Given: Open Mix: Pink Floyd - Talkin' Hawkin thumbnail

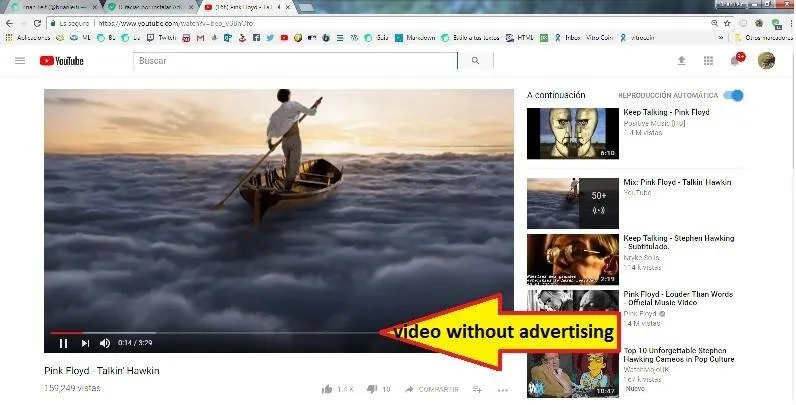Looking at the screenshot, I should [x=573, y=203].
